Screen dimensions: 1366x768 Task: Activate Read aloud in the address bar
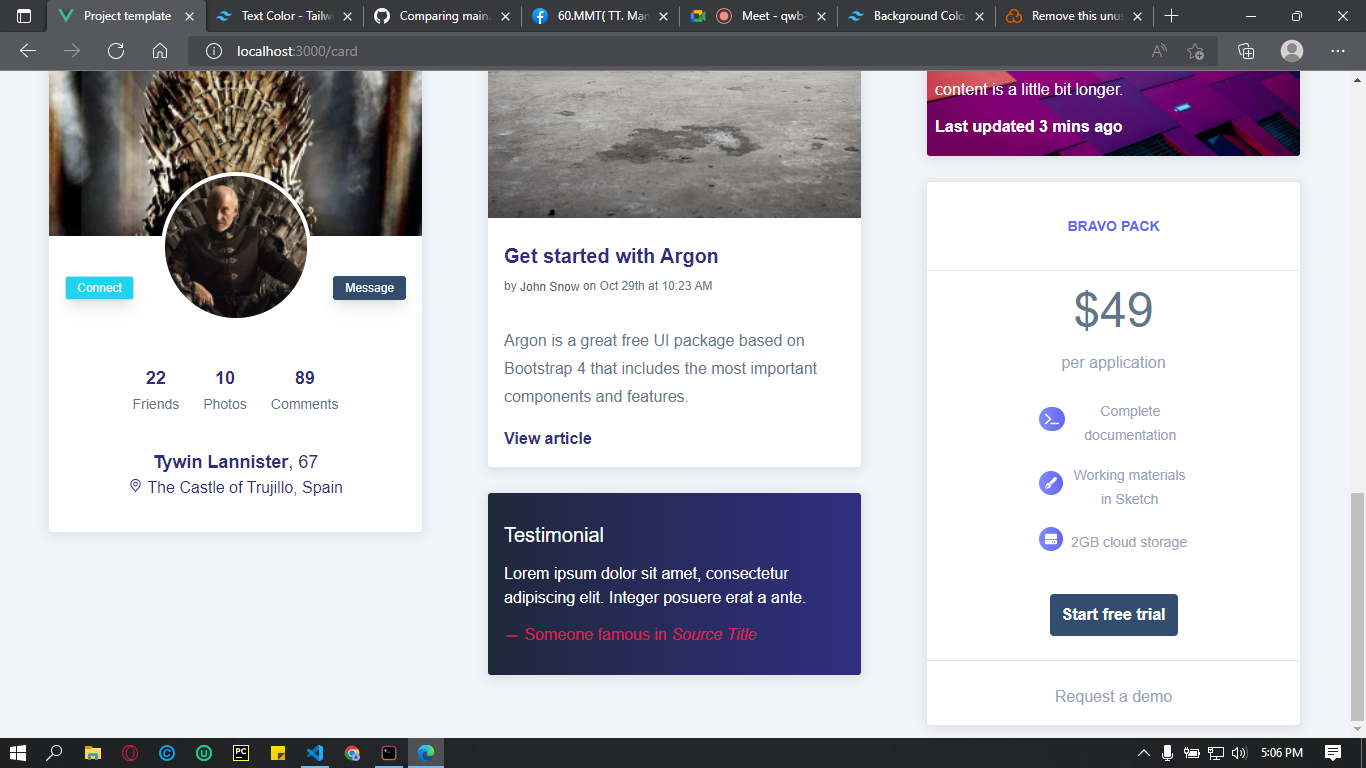1160,51
